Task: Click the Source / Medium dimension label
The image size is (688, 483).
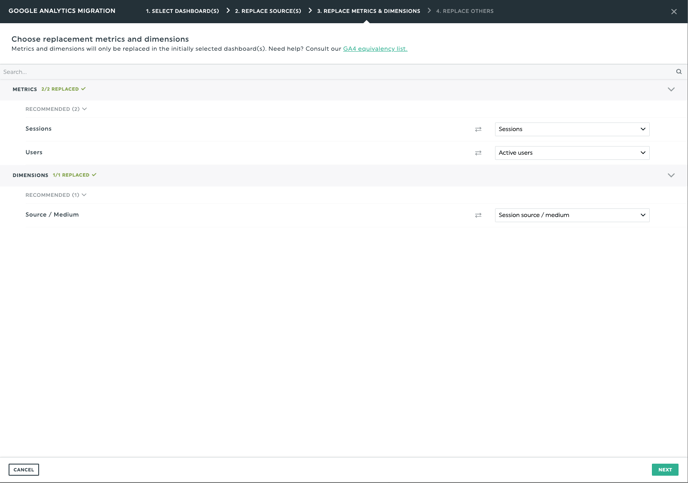Action: click(52, 215)
